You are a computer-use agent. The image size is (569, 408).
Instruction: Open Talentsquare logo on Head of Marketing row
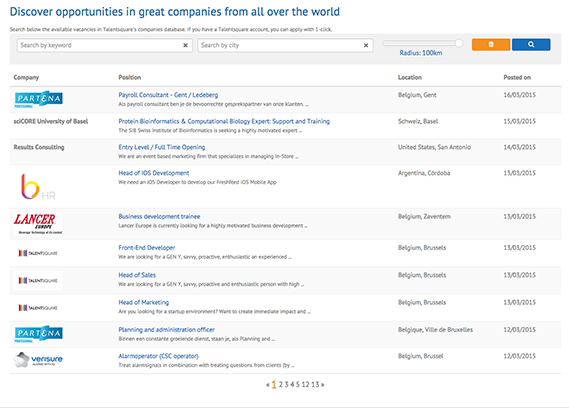(38, 308)
